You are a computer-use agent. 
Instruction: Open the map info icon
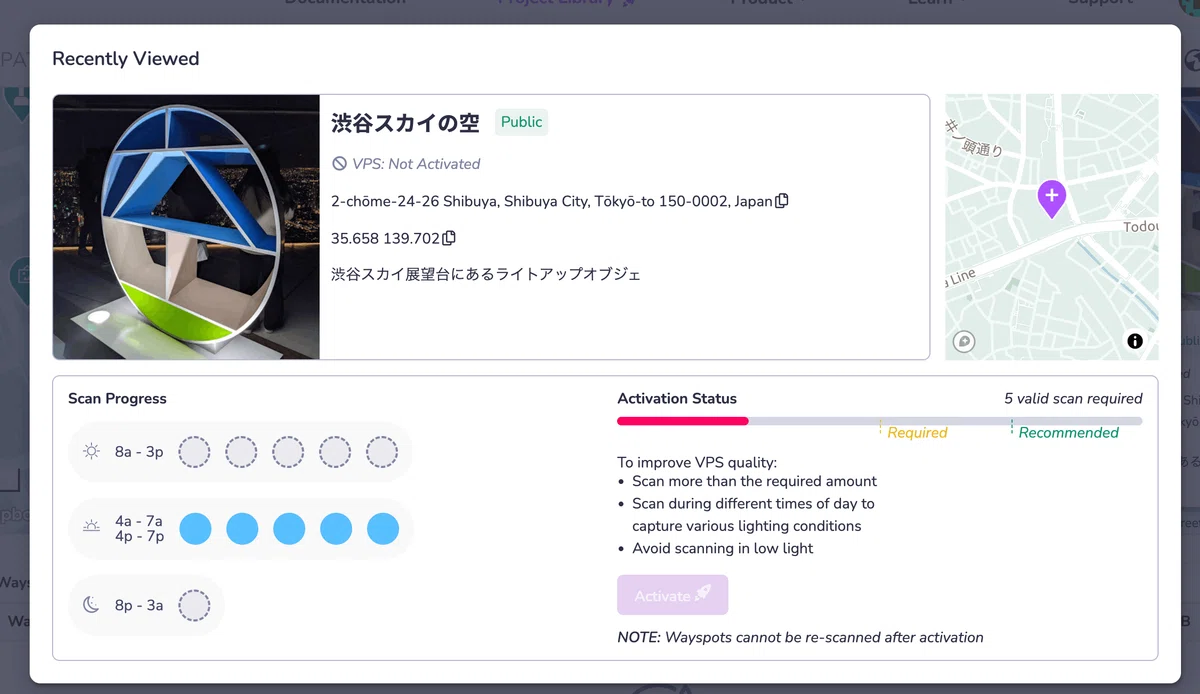click(x=1135, y=341)
